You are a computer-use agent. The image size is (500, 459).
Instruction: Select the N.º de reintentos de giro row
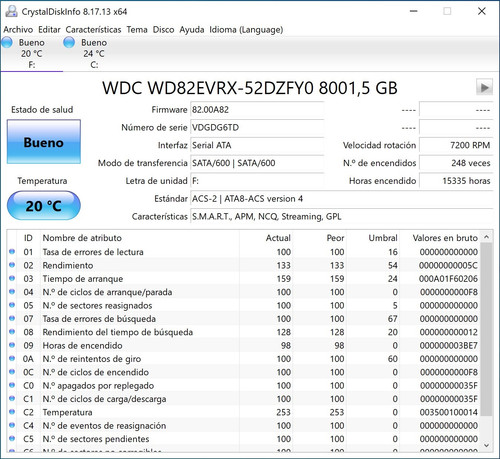click(244, 359)
